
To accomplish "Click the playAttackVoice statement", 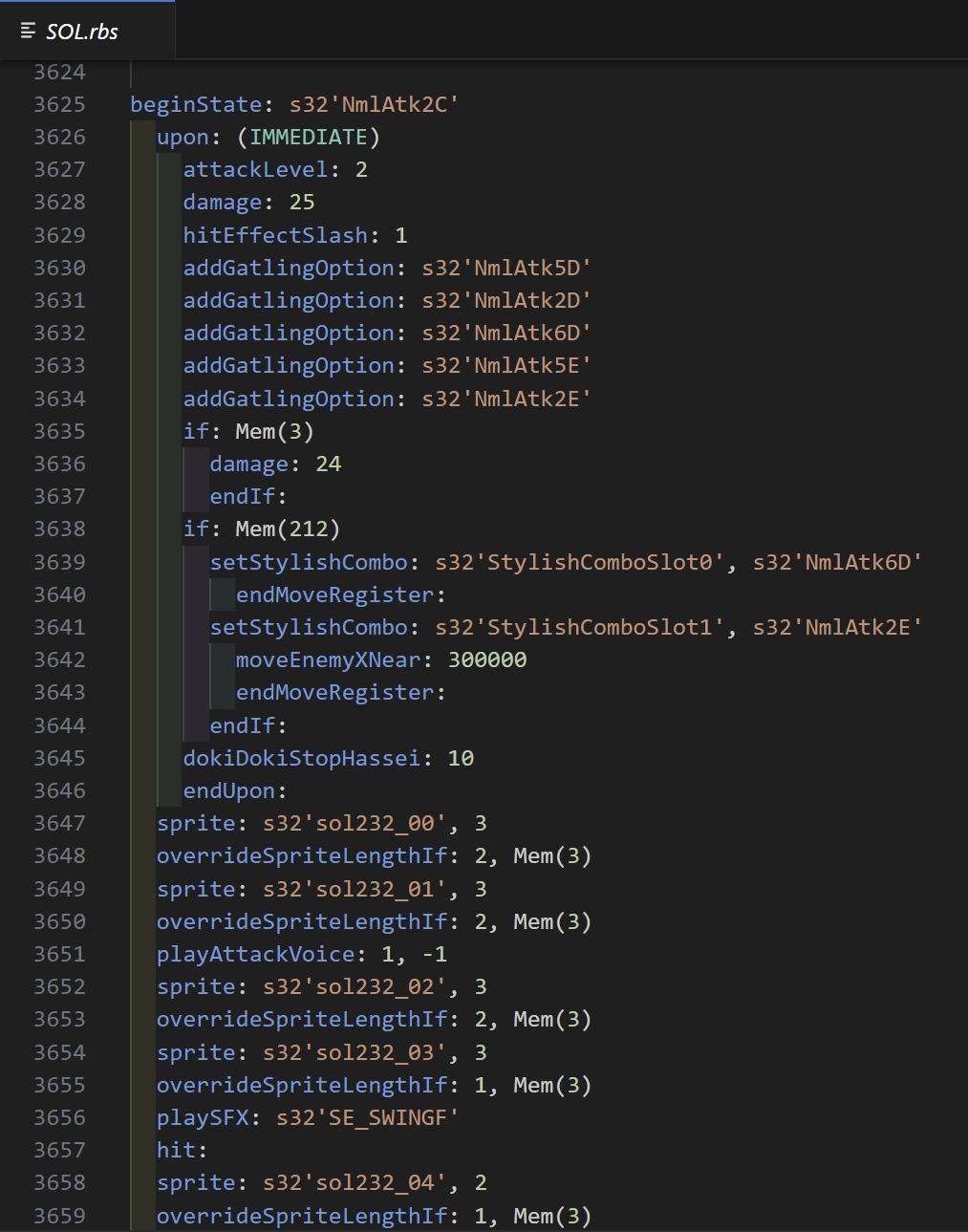I will tap(255, 954).
